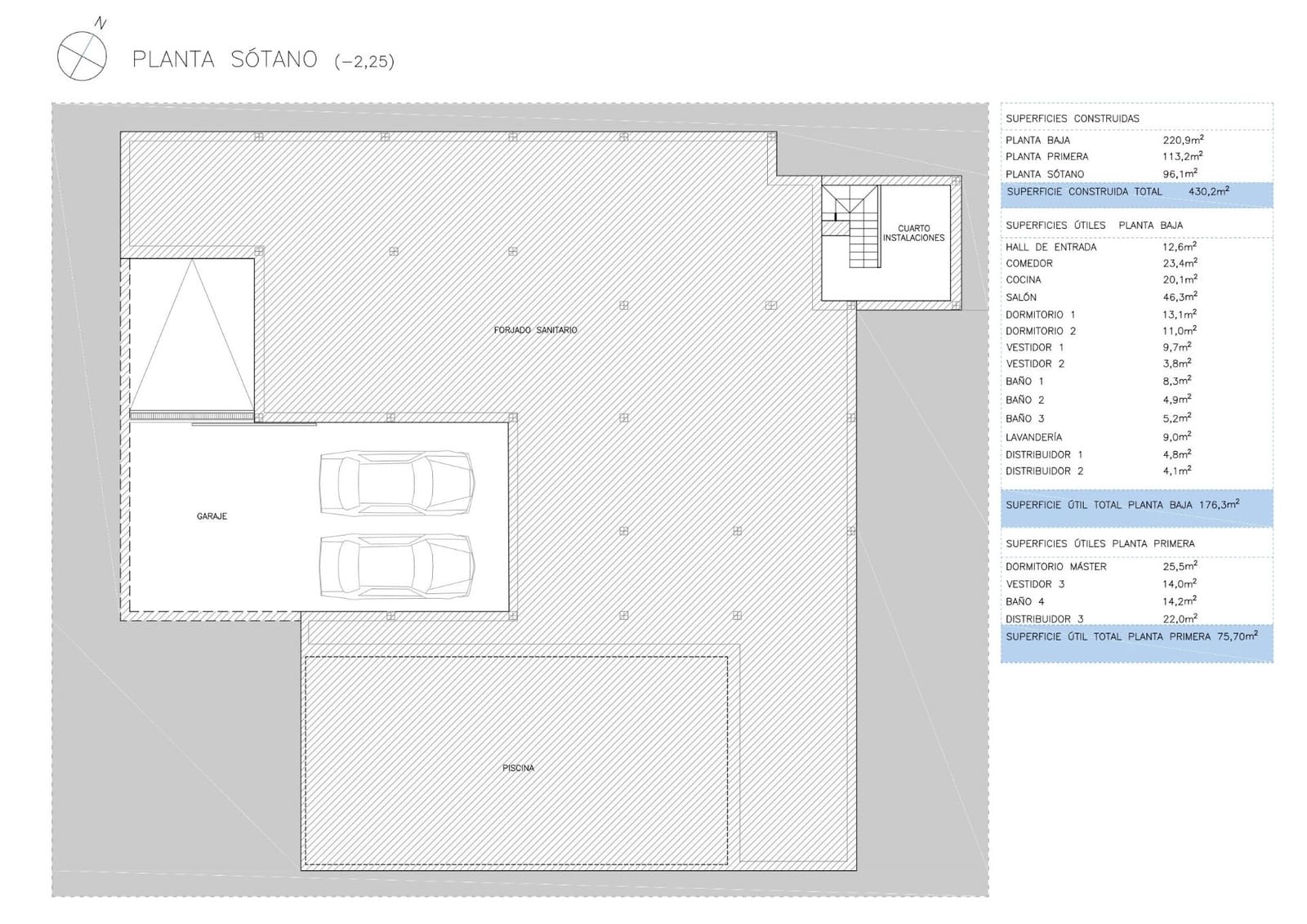Select the blue SUPERFICIE CONSTRUIDA TOTAL row
1307x924 pixels.
click(x=1135, y=192)
